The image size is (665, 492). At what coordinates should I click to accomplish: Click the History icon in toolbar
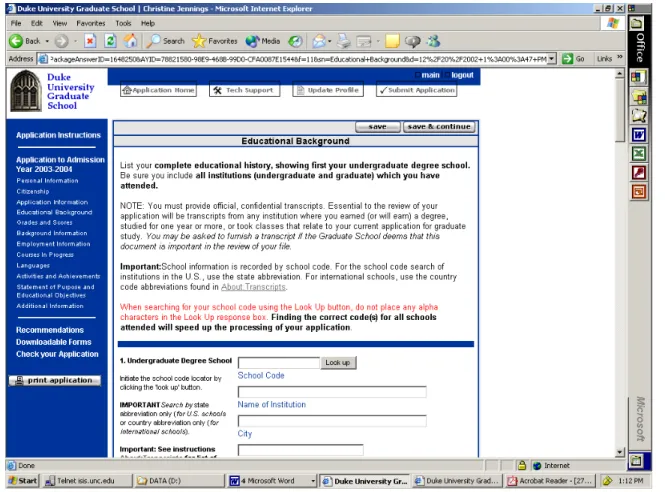(x=295, y=41)
